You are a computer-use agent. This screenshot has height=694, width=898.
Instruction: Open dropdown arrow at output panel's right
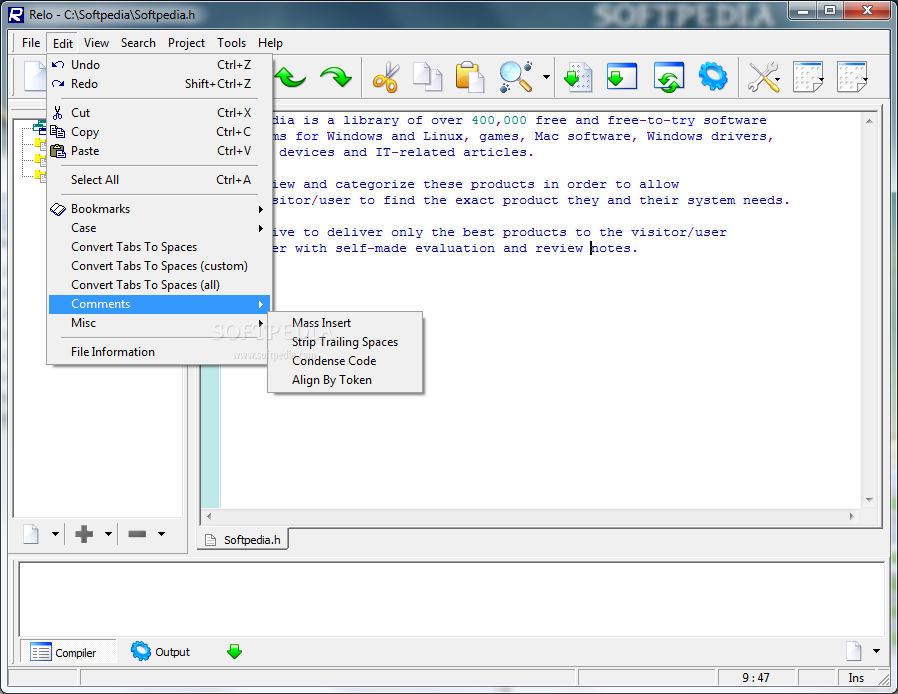876,651
